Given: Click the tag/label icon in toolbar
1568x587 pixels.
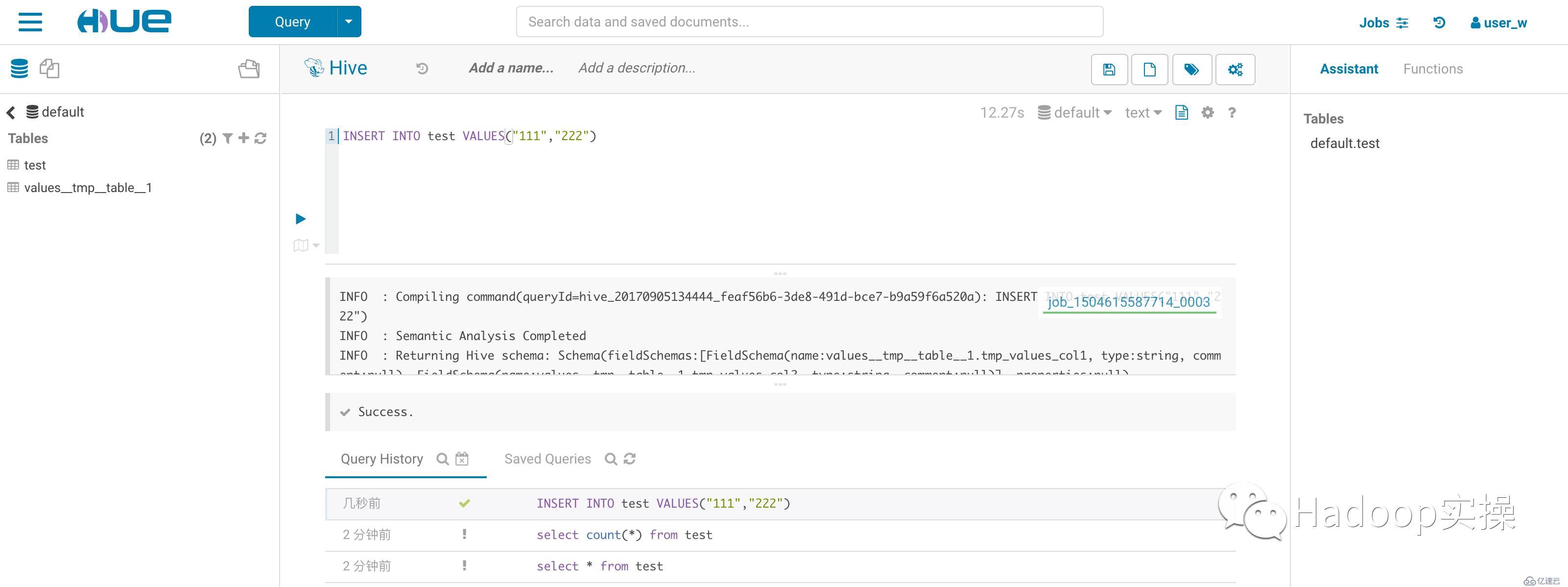Looking at the screenshot, I should (x=1192, y=69).
